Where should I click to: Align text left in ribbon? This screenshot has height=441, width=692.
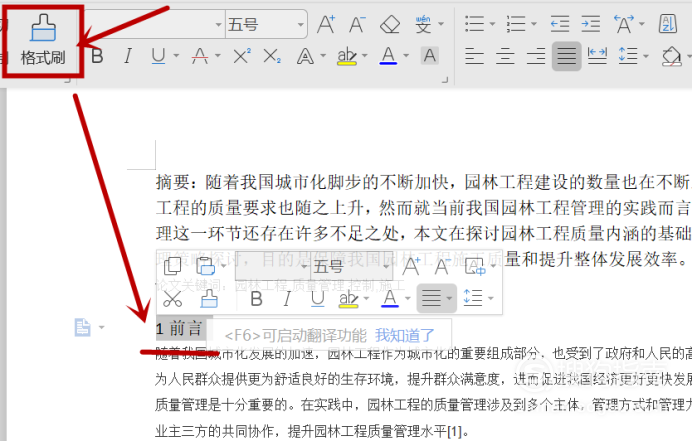pyautogui.click(x=474, y=56)
